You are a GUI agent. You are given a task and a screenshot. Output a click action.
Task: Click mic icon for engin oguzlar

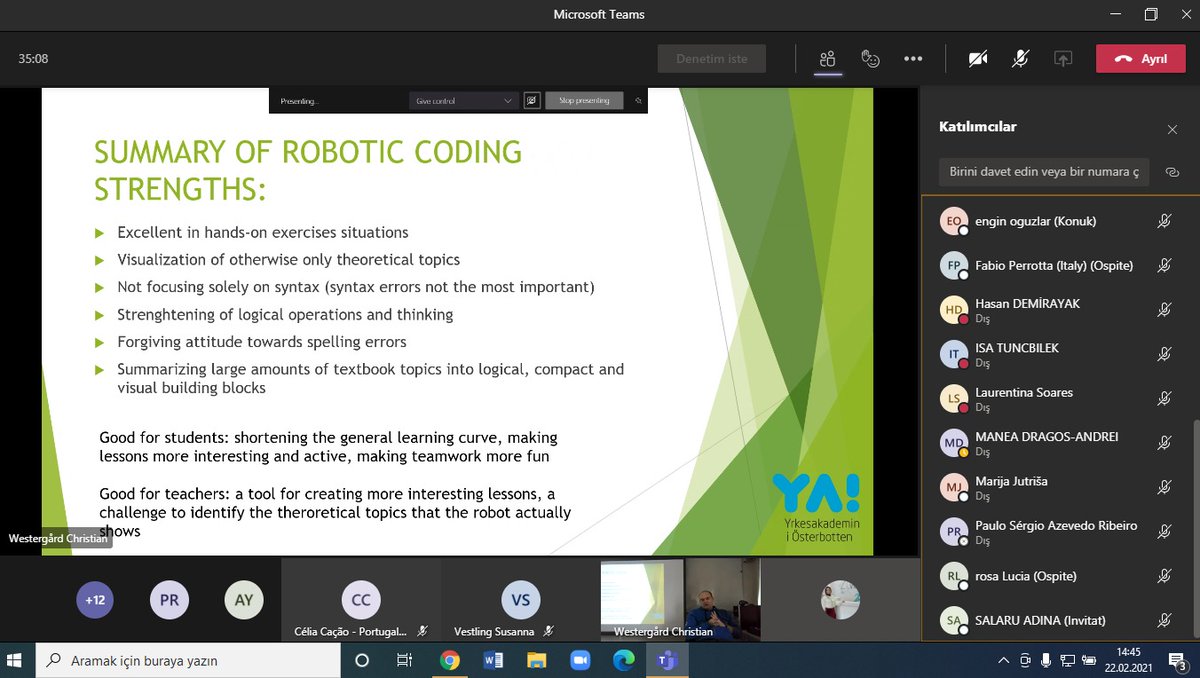(x=1164, y=221)
